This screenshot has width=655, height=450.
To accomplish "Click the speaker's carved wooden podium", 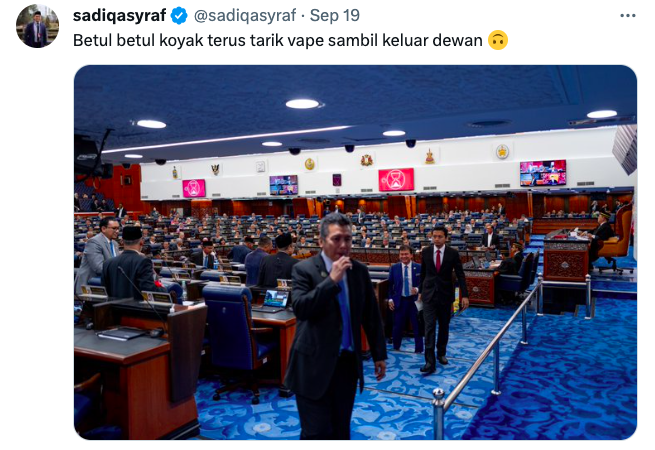I will (x=566, y=260).
